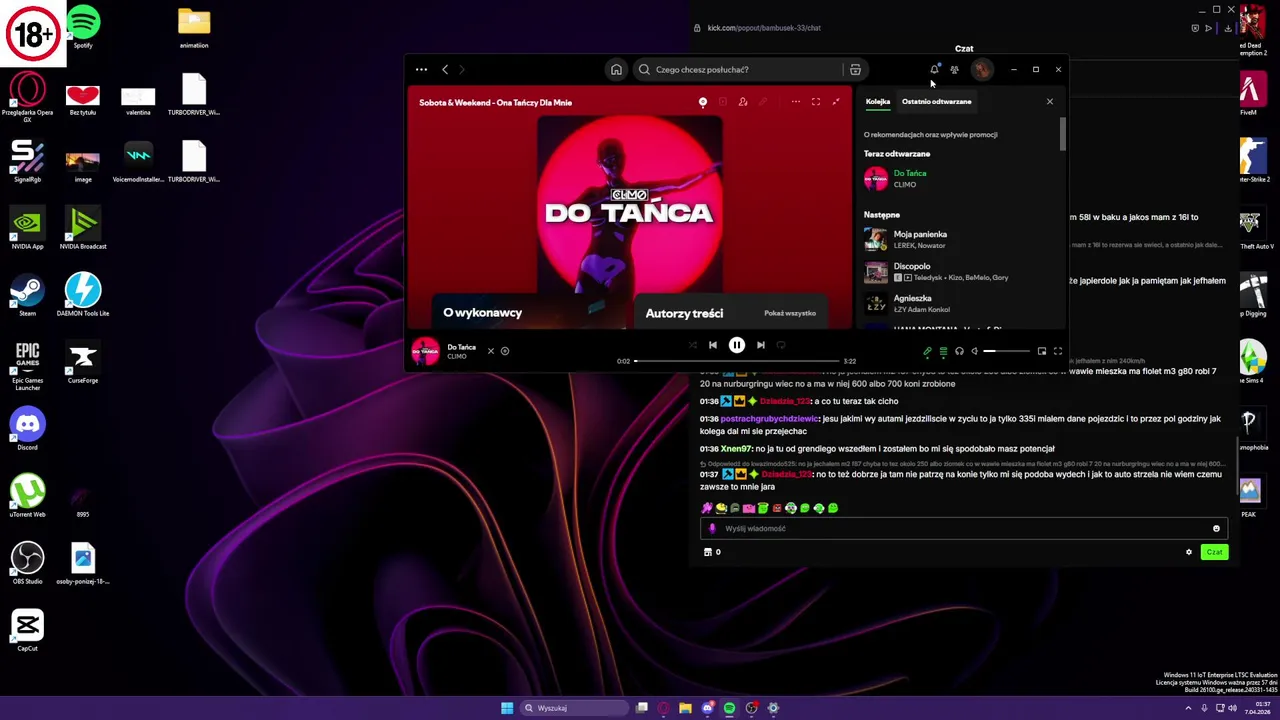Viewport: 1280px width, 720px height.
Task: Toggle the queue view button
Action: pyautogui.click(x=943, y=351)
